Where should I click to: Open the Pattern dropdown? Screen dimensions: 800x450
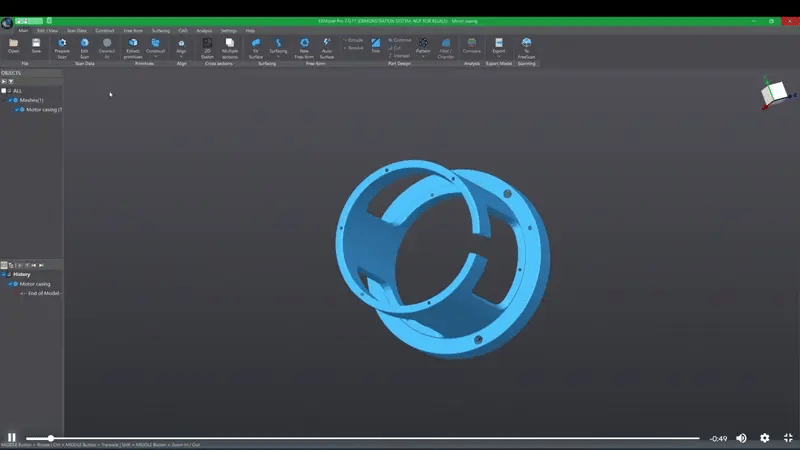coord(423,56)
